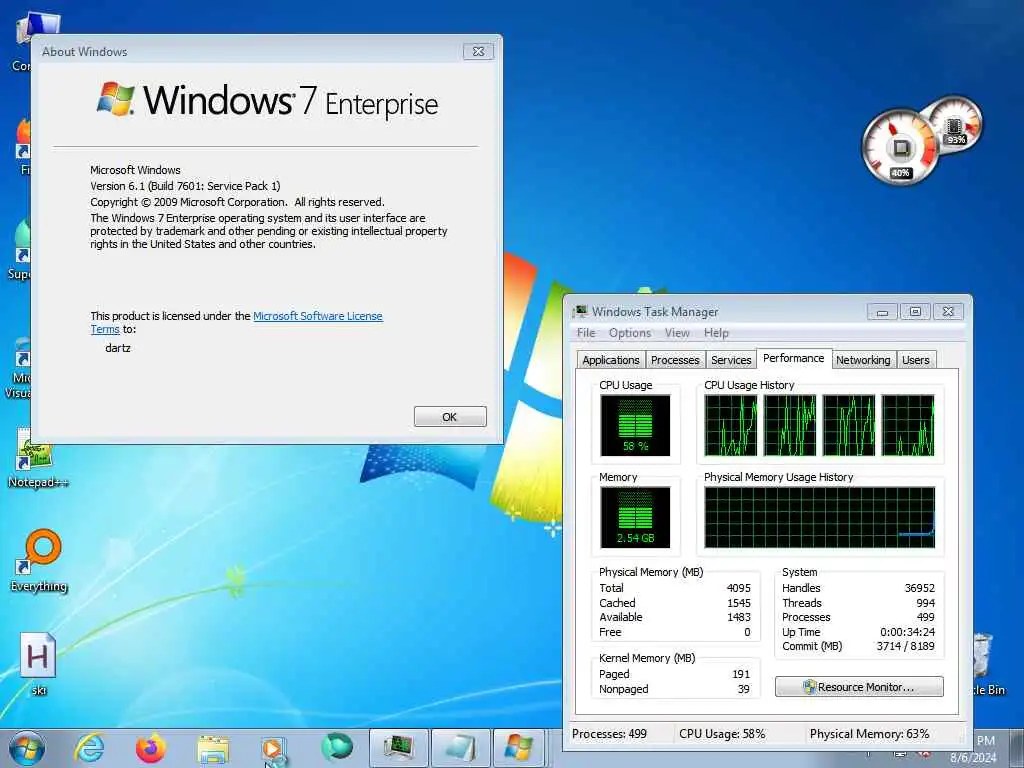Click the taskbar date 8/6/2024
The width and height of the screenshot is (1024, 768).
[x=973, y=758]
